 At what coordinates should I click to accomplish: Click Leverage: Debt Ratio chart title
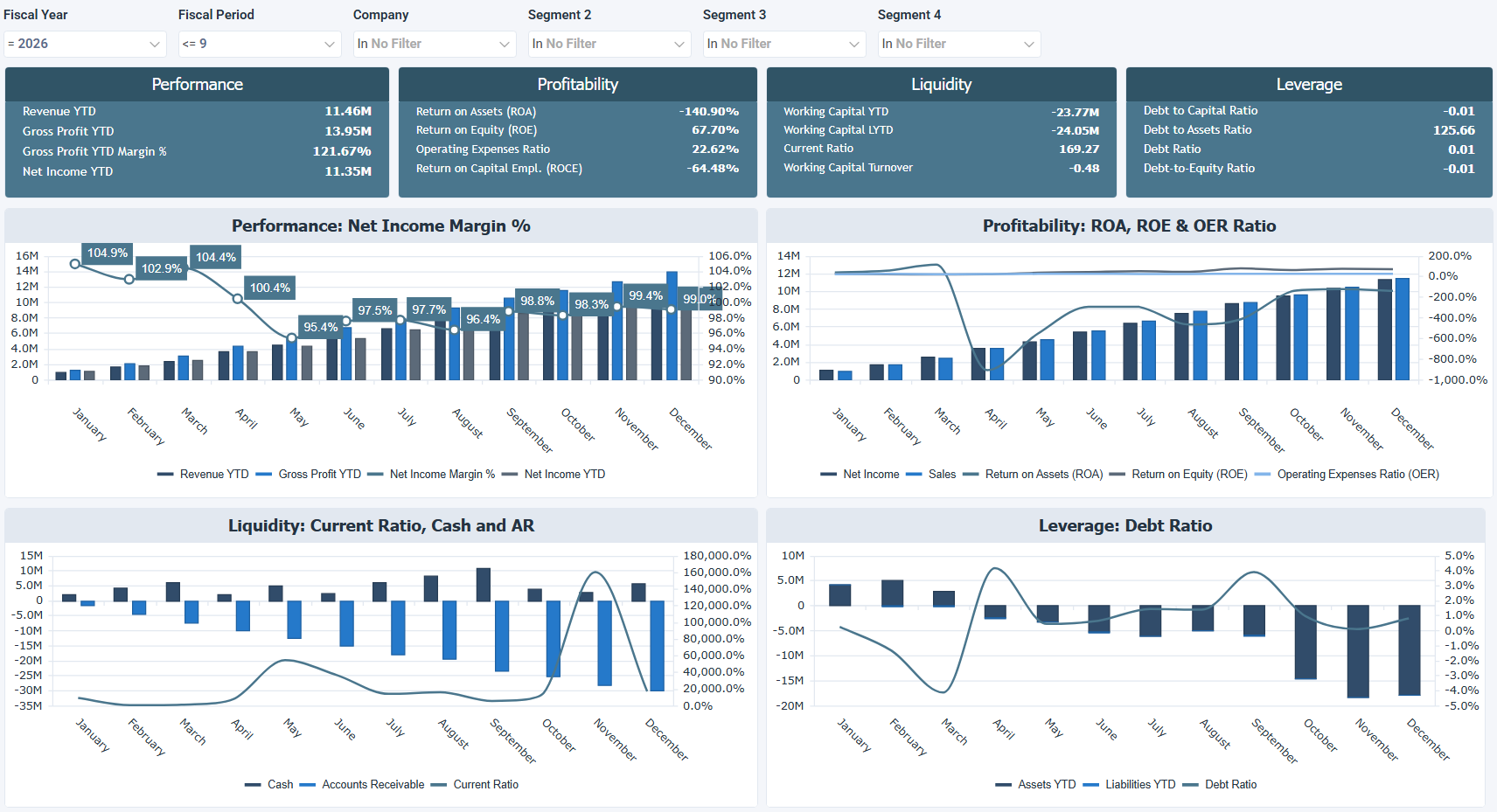[1125, 526]
